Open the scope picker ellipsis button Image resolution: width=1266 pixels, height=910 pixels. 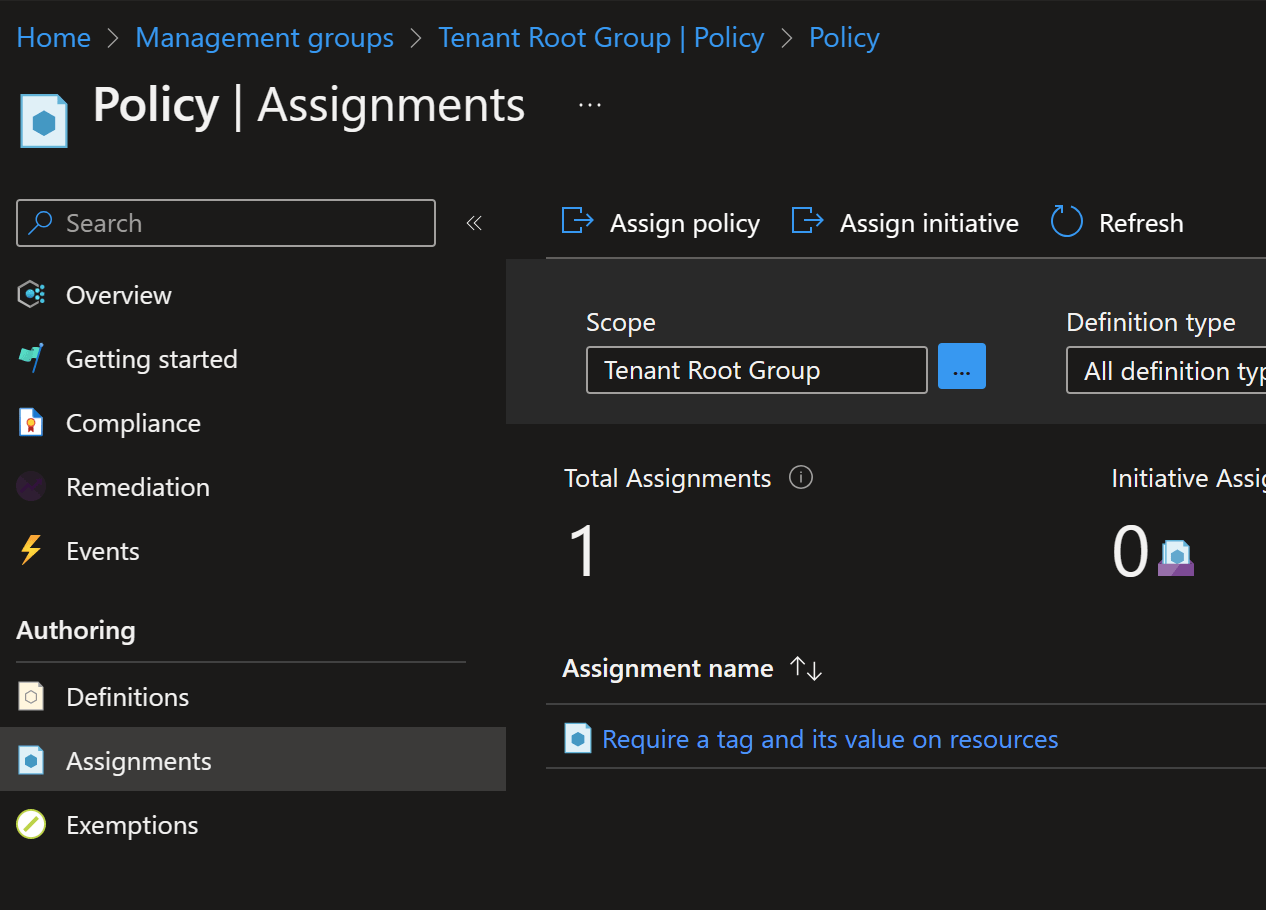coord(961,366)
